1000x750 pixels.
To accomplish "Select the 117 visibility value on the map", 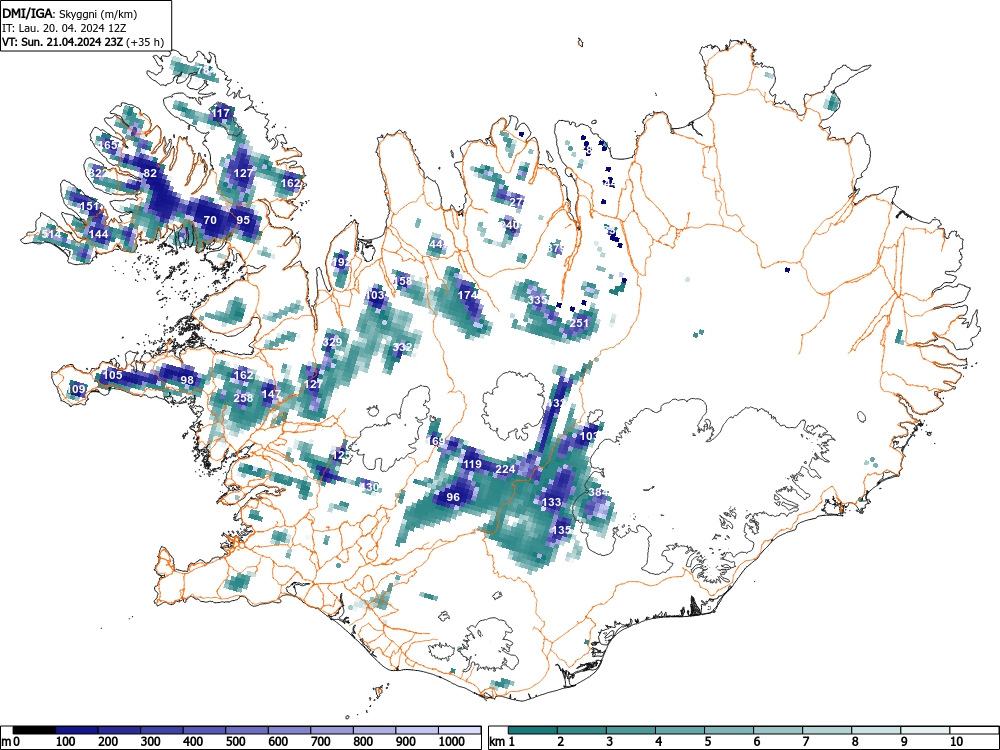I will pyautogui.click(x=221, y=114).
